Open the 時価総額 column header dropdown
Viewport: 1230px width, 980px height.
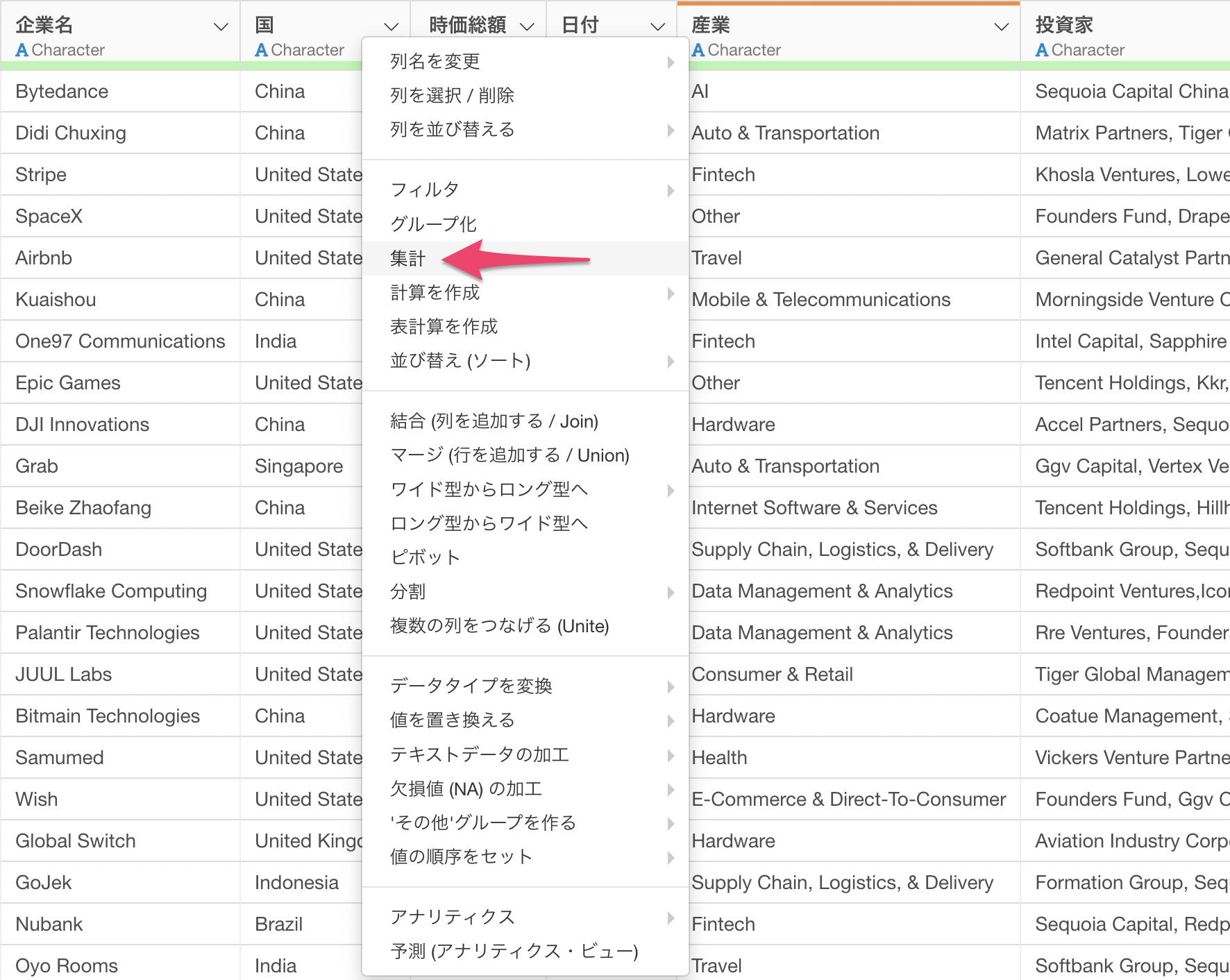[x=527, y=27]
